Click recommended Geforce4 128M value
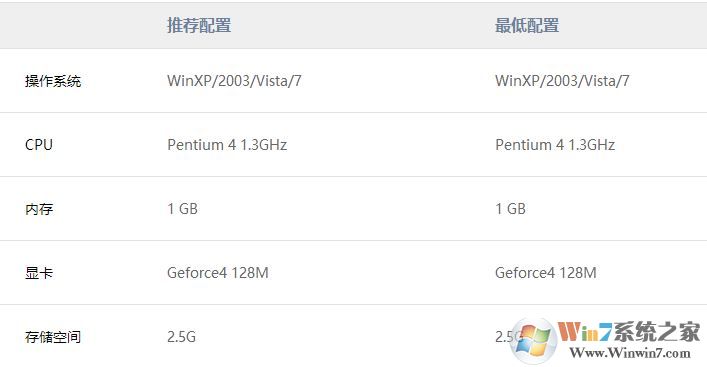 218,273
